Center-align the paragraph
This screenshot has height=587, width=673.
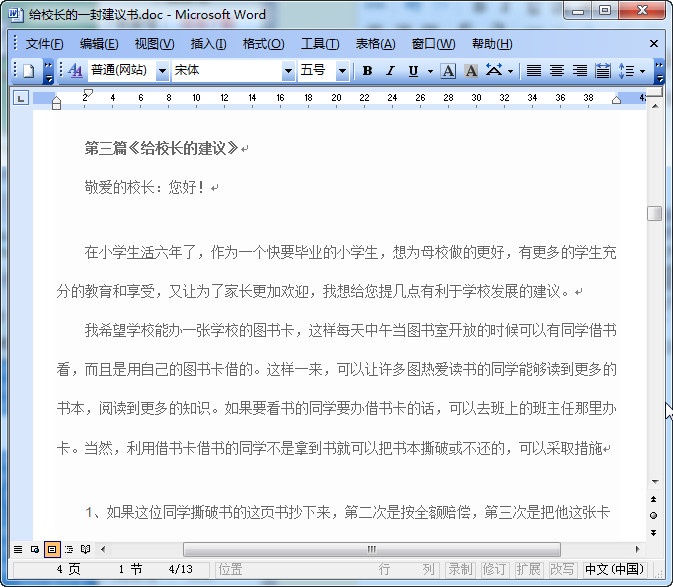click(x=557, y=71)
